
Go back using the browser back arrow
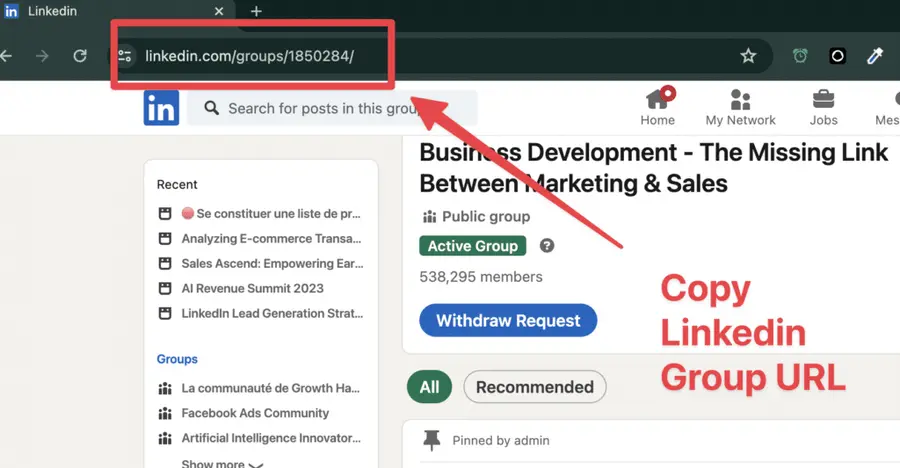[6, 56]
